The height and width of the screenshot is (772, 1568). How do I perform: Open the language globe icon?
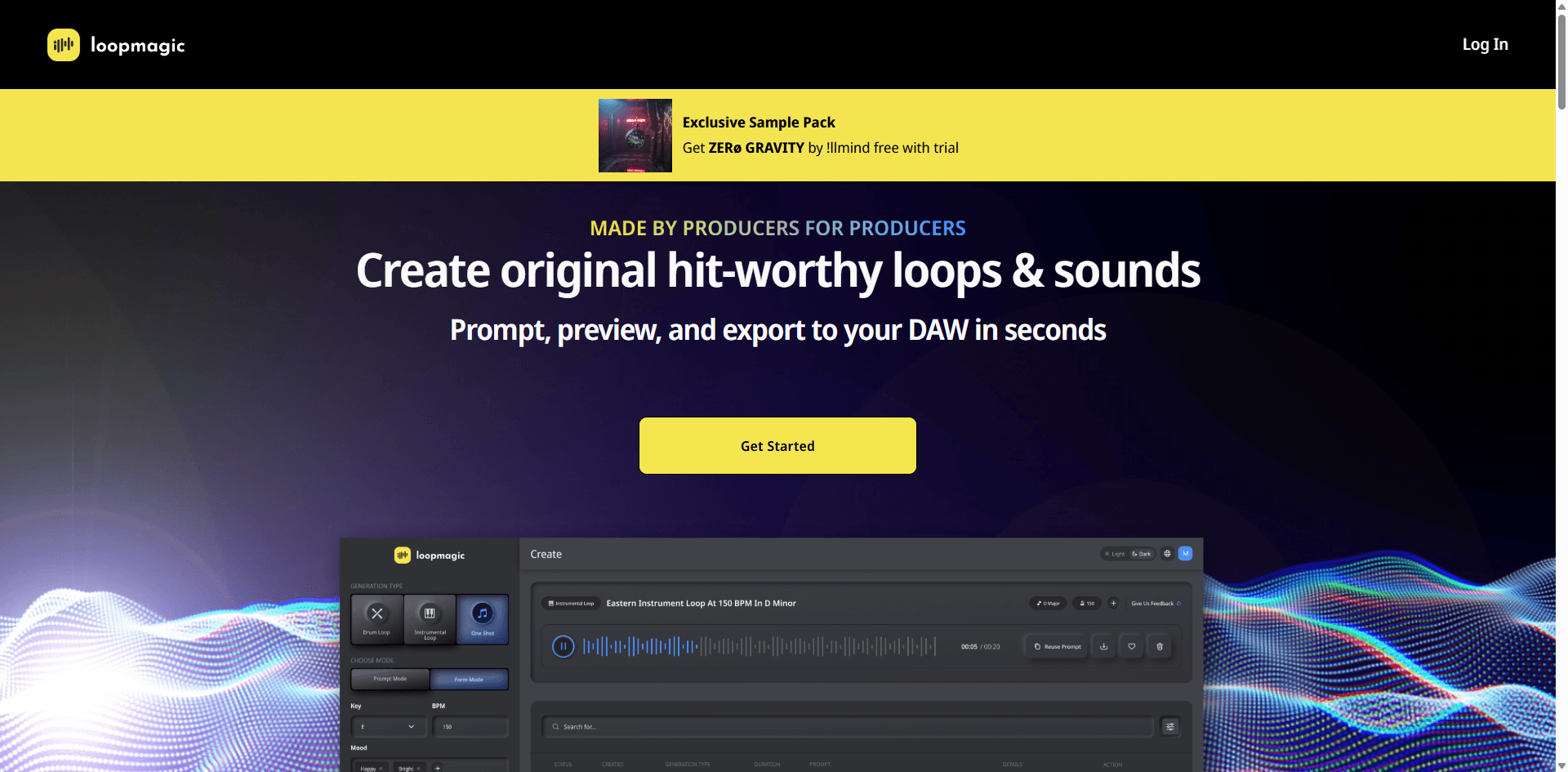1167,554
